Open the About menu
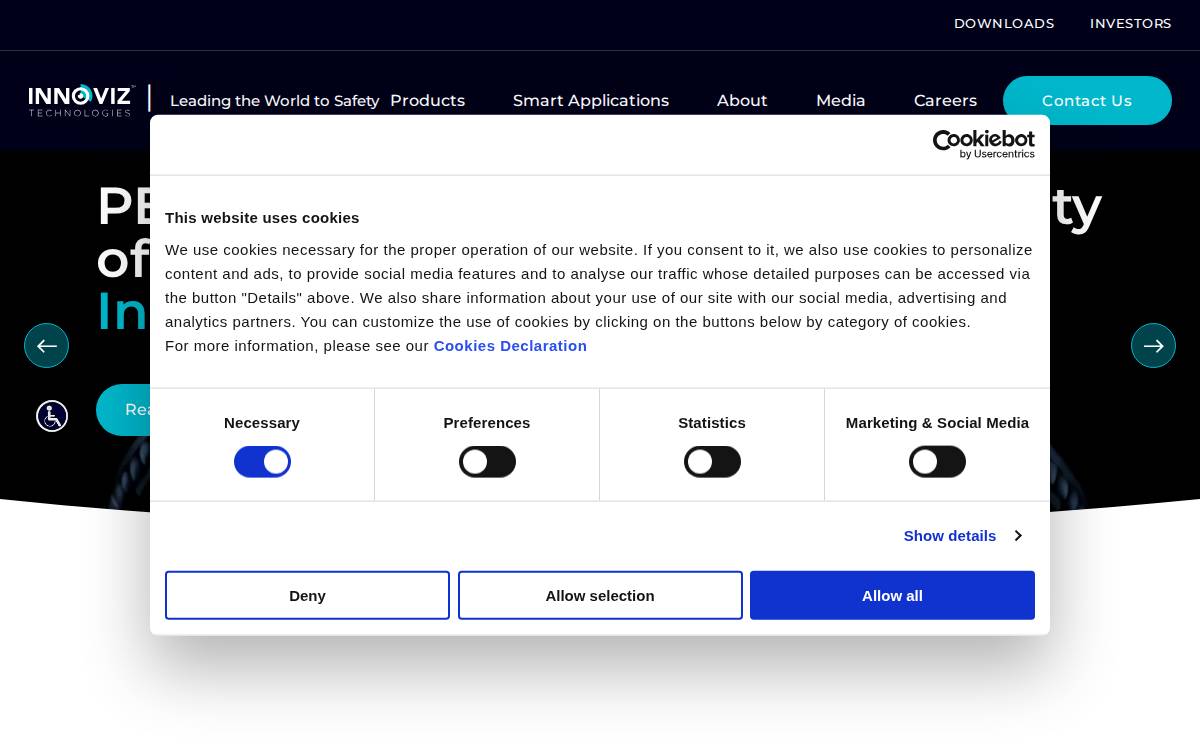 pyautogui.click(x=742, y=100)
